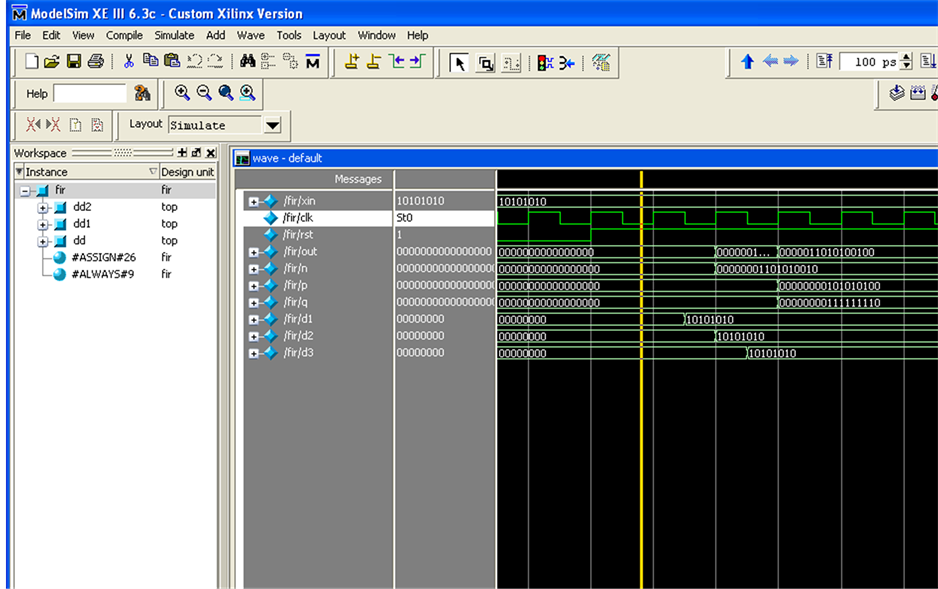Click inside the Help search field
The image size is (938, 589).
90,93
